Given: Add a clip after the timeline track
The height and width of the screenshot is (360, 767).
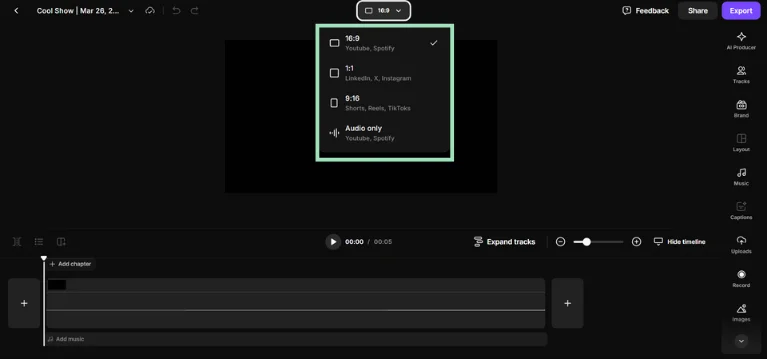Looking at the screenshot, I should [567, 303].
